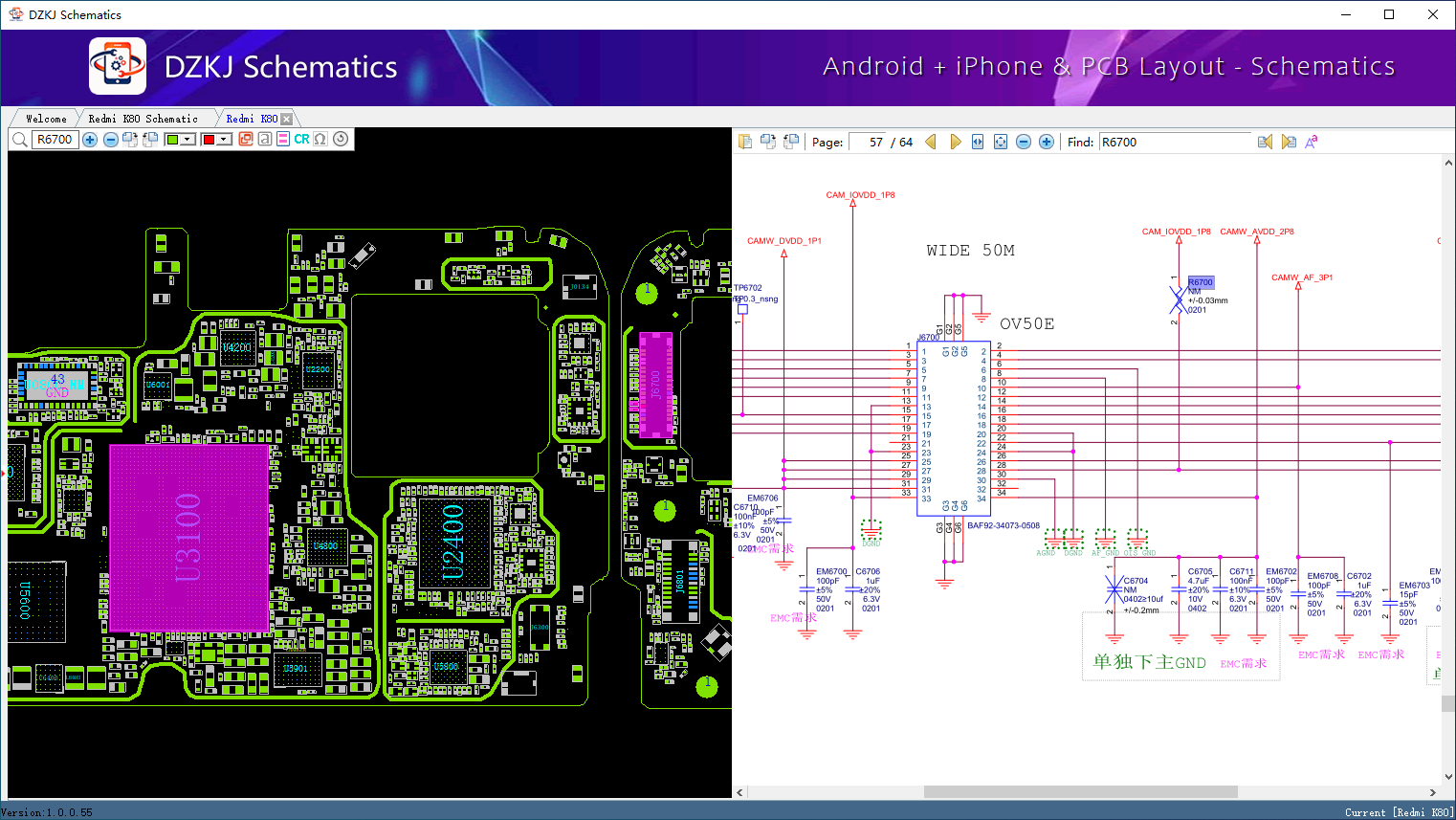Screen dimensions: 1456x820
Task: Zoom in on the PCB layout view
Action: click(90, 140)
